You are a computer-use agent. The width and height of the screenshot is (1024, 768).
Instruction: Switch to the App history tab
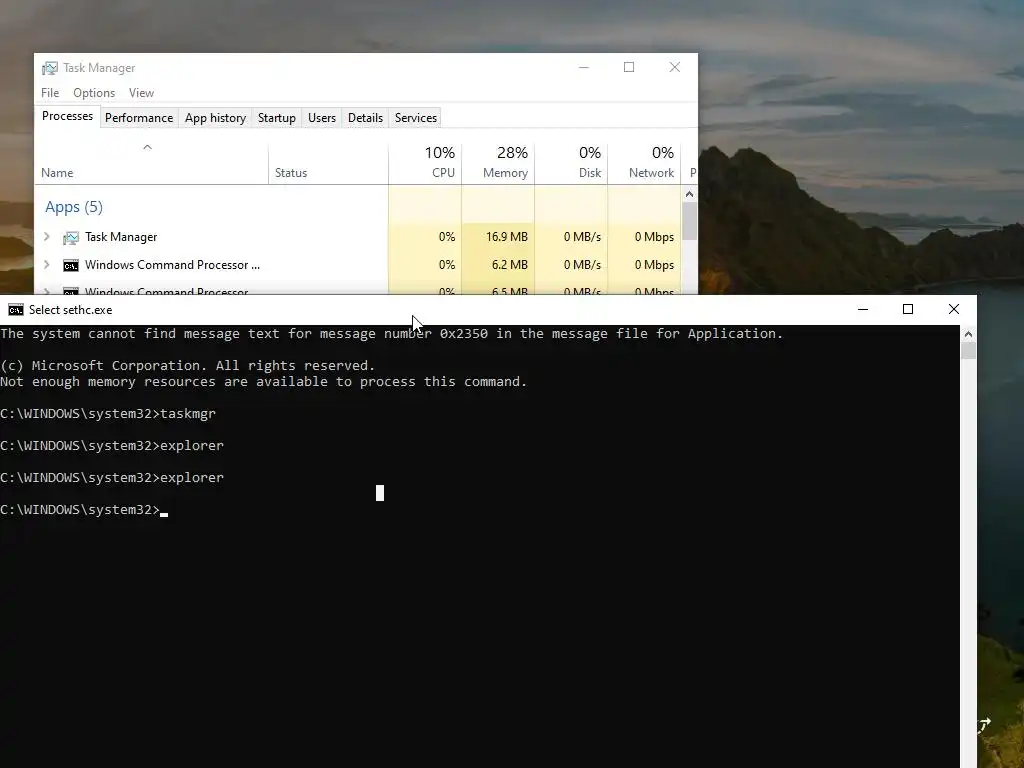pyautogui.click(x=215, y=118)
